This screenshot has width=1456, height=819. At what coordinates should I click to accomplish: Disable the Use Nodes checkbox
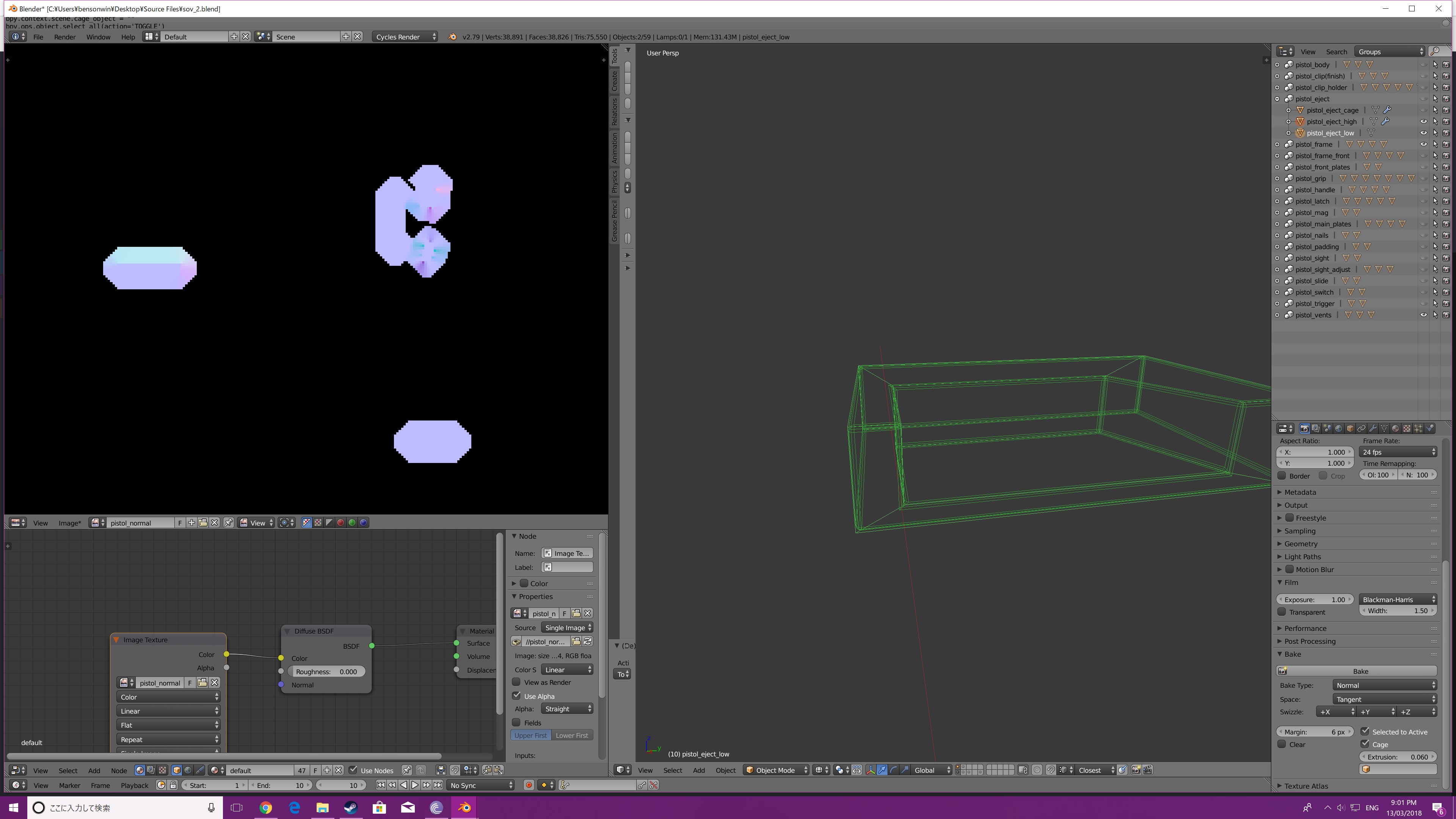[353, 770]
